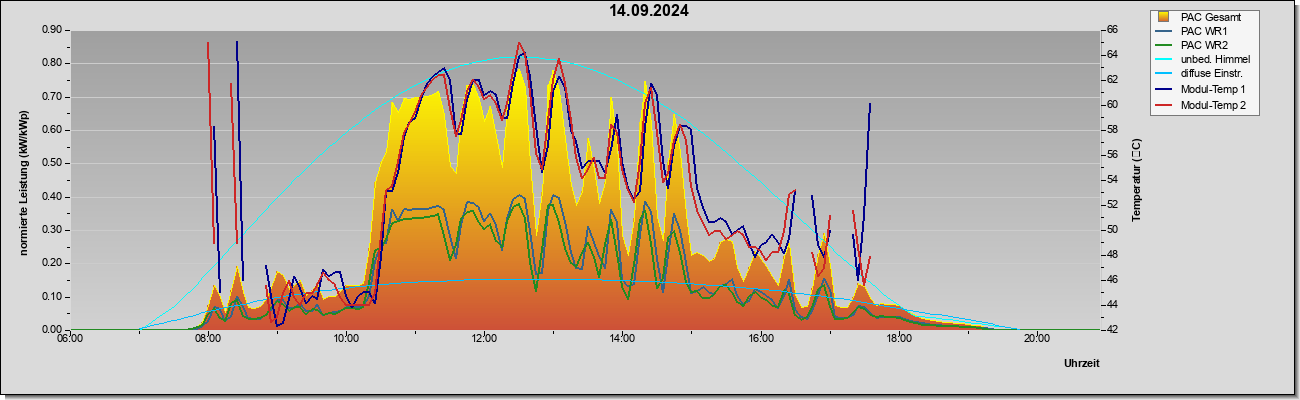Click the 08:00 tick on time axis
1300x400 pixels.
207,338
